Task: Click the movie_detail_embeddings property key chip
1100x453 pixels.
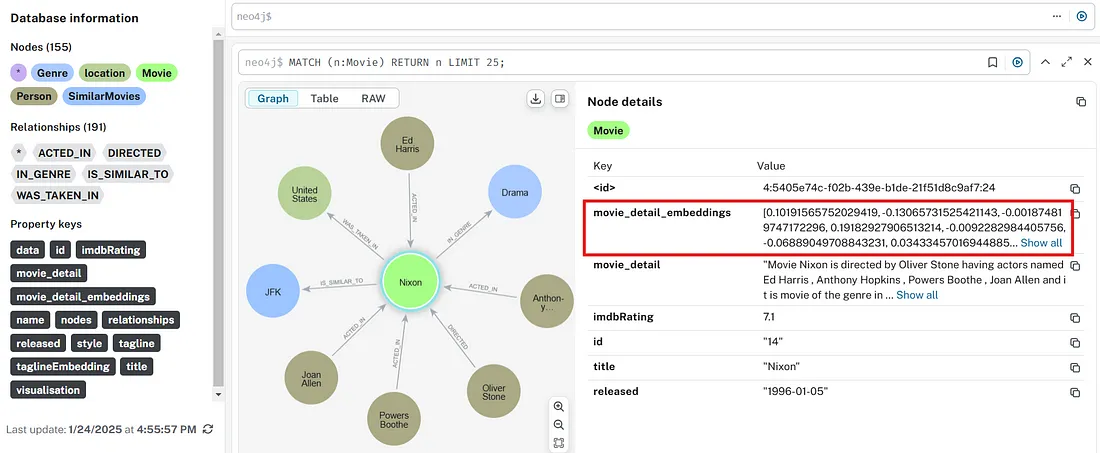Action: pos(83,297)
